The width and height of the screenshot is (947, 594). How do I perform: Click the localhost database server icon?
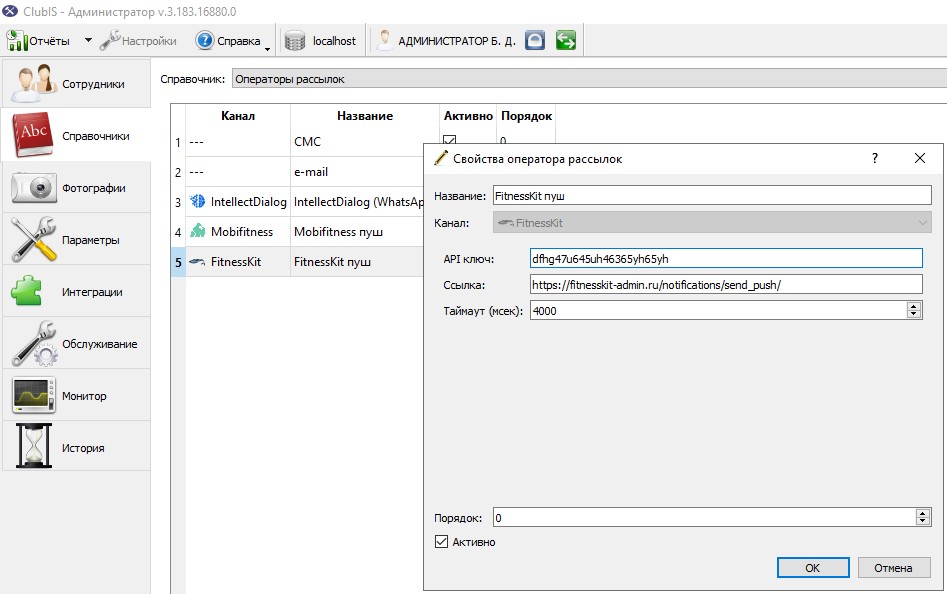295,41
